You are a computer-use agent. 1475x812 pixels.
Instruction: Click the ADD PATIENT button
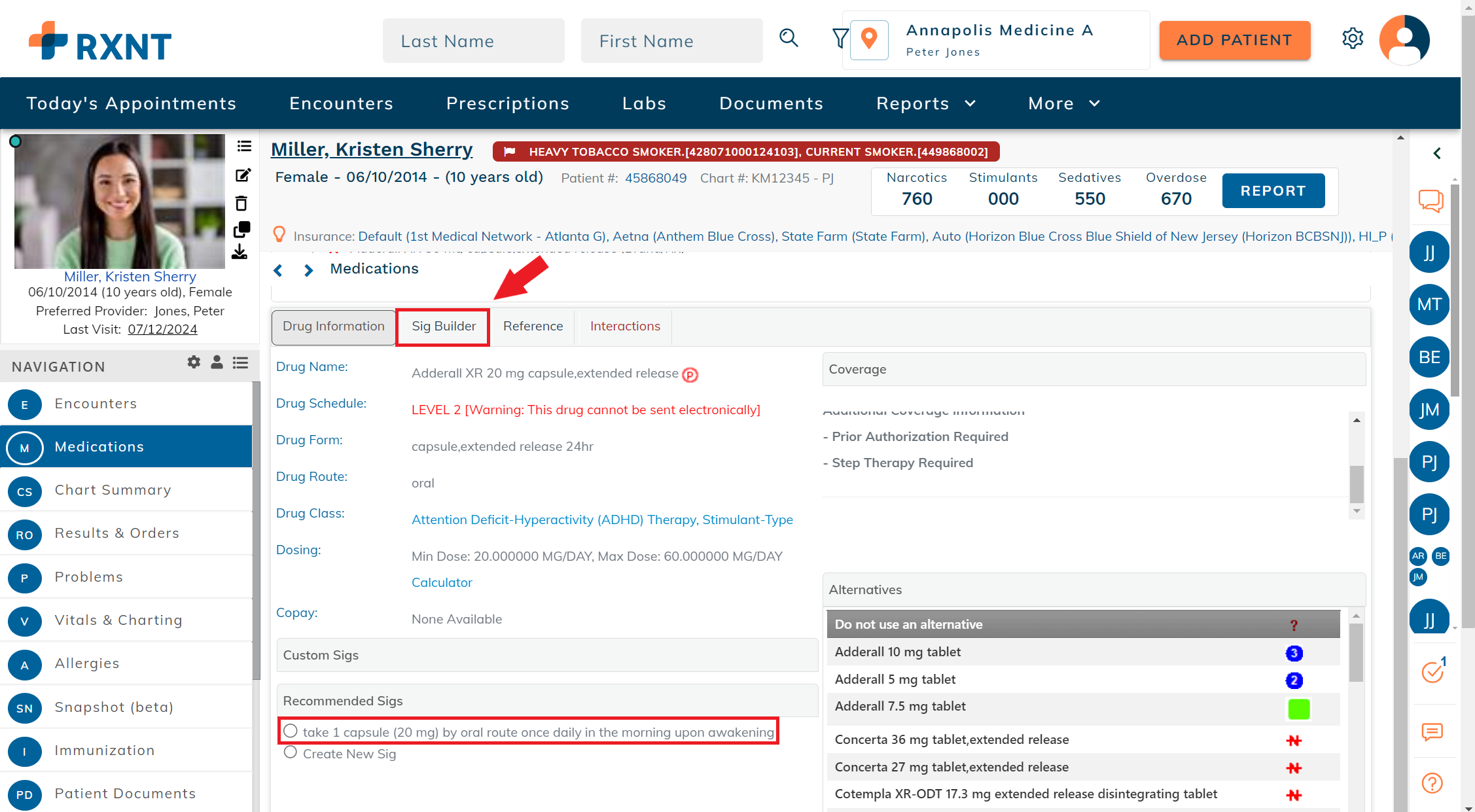point(1234,40)
